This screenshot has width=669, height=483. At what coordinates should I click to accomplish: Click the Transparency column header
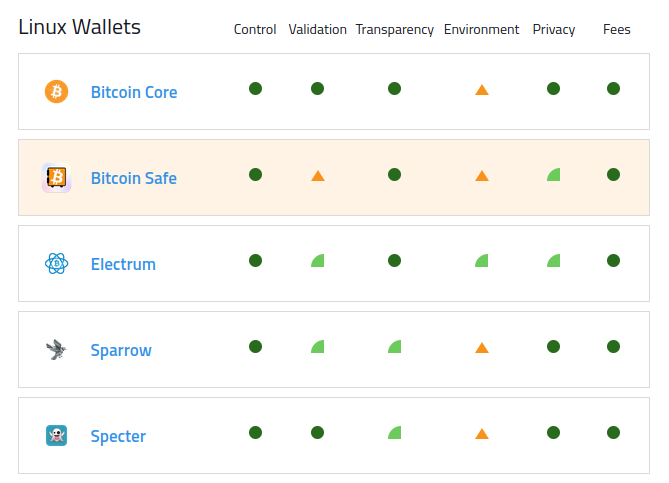394,29
